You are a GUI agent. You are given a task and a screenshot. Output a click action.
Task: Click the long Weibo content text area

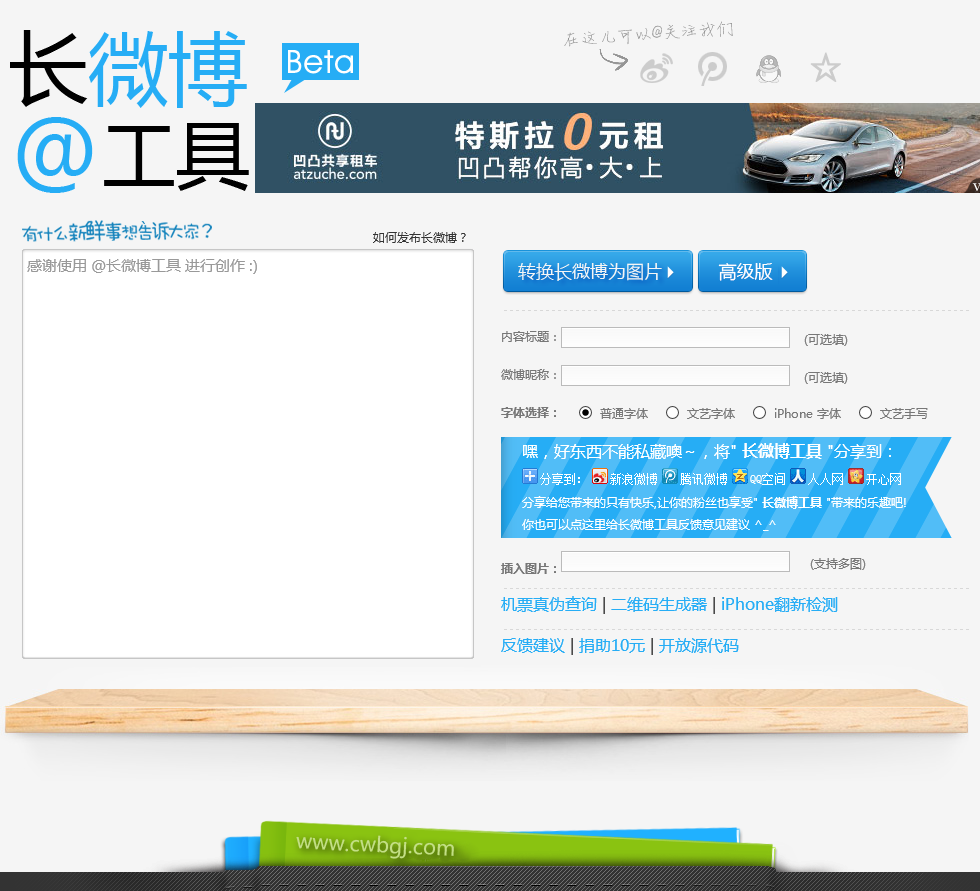pos(248,454)
